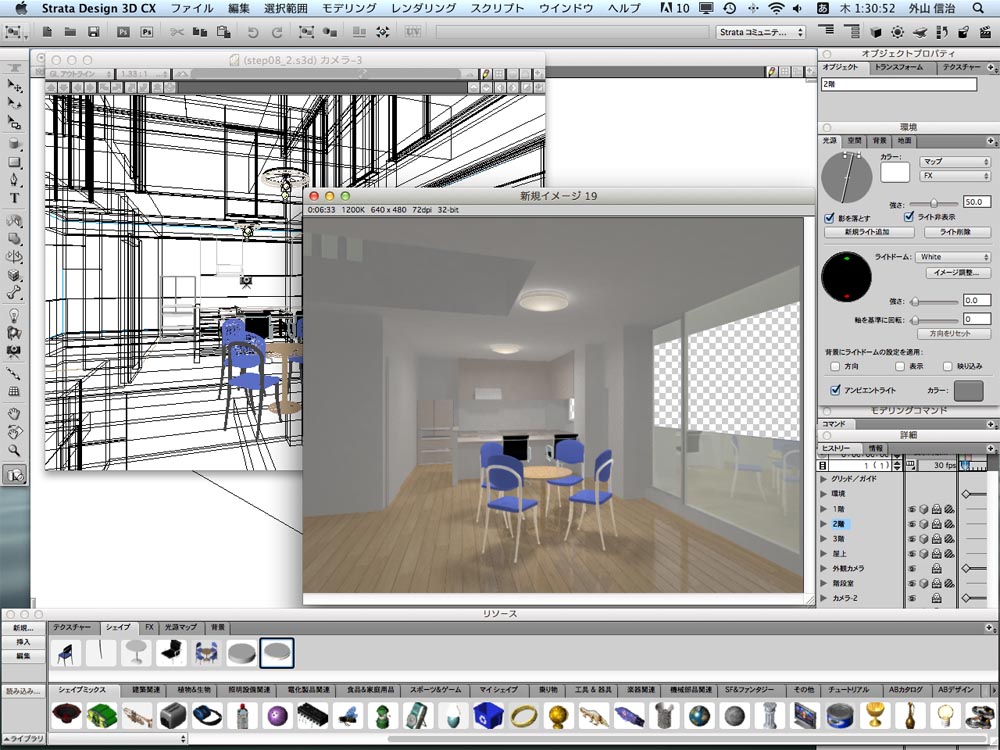Open the モデリング menu
This screenshot has height=750, width=1000.
pyautogui.click(x=349, y=8)
